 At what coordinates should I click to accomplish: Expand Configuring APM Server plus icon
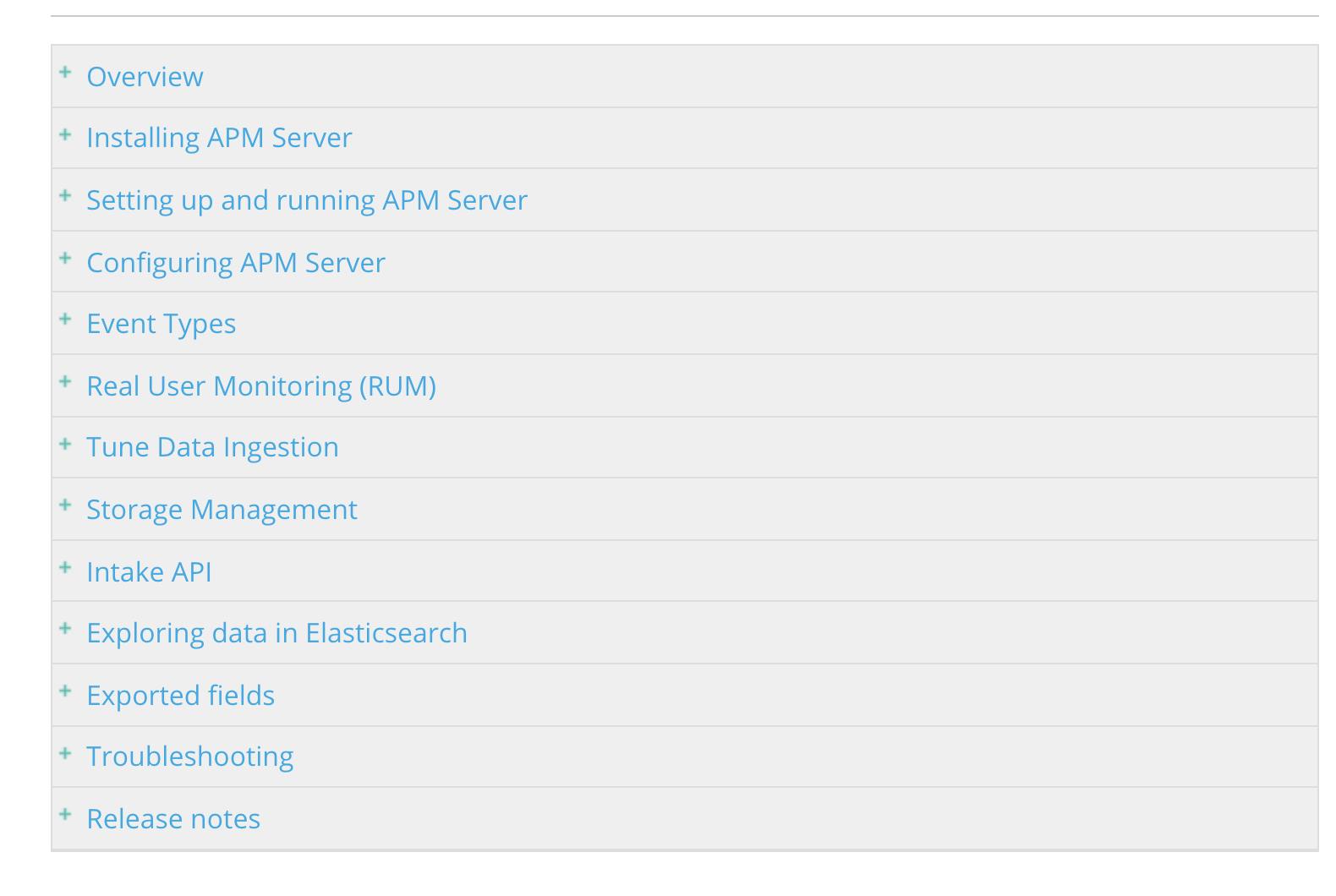tap(65, 259)
